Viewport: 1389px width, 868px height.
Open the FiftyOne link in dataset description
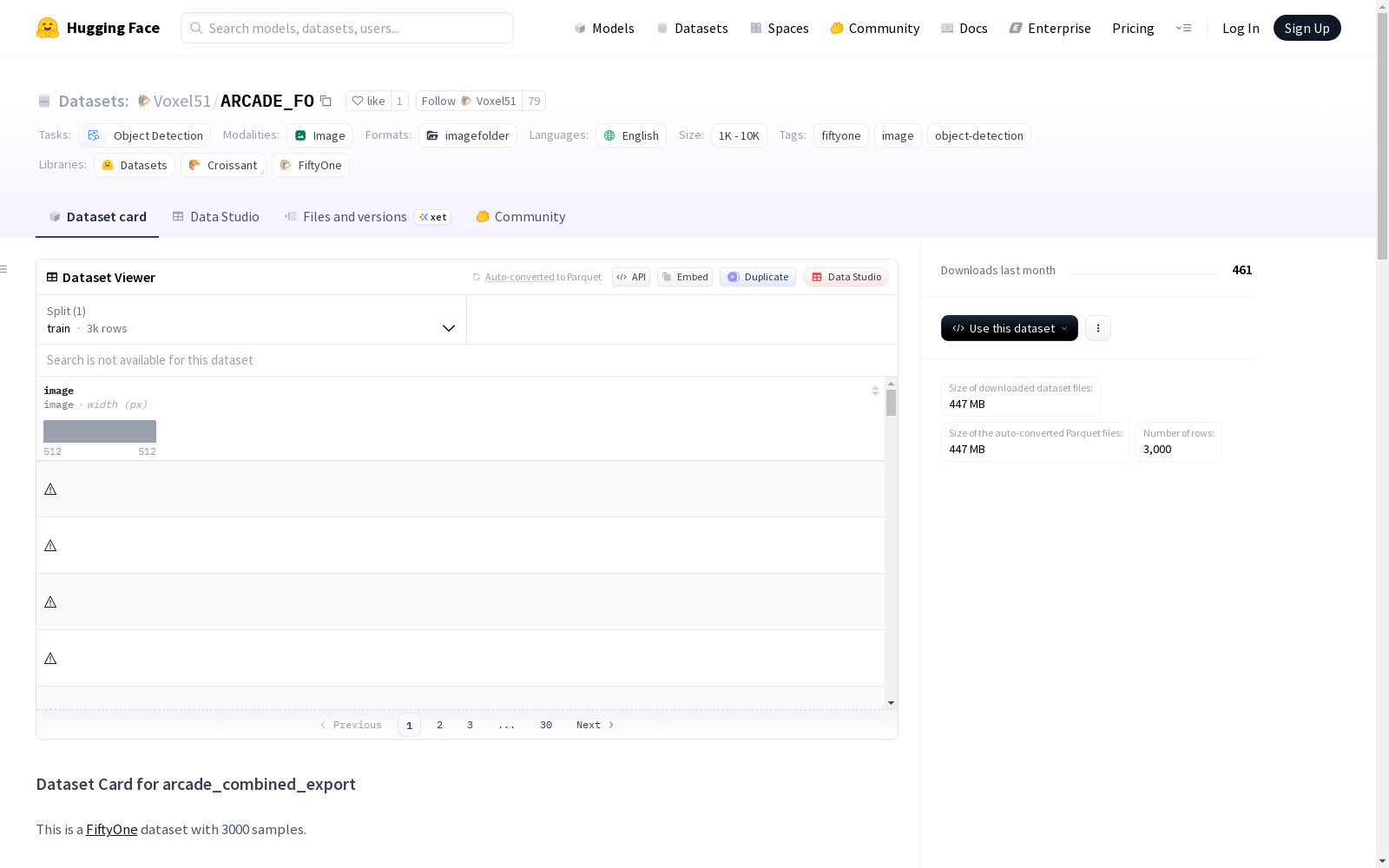point(112,829)
